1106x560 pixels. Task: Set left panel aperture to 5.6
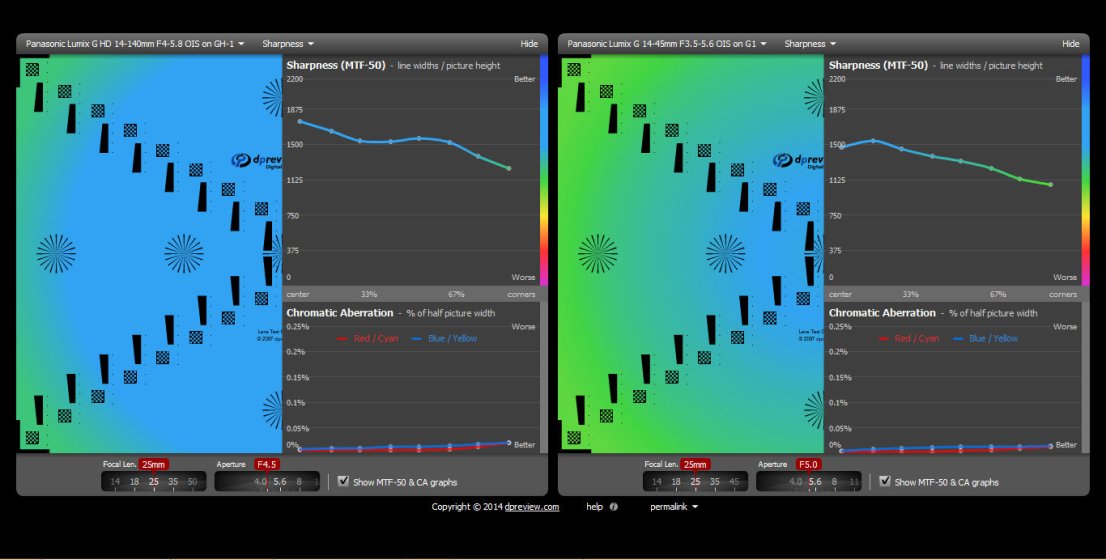pos(280,482)
